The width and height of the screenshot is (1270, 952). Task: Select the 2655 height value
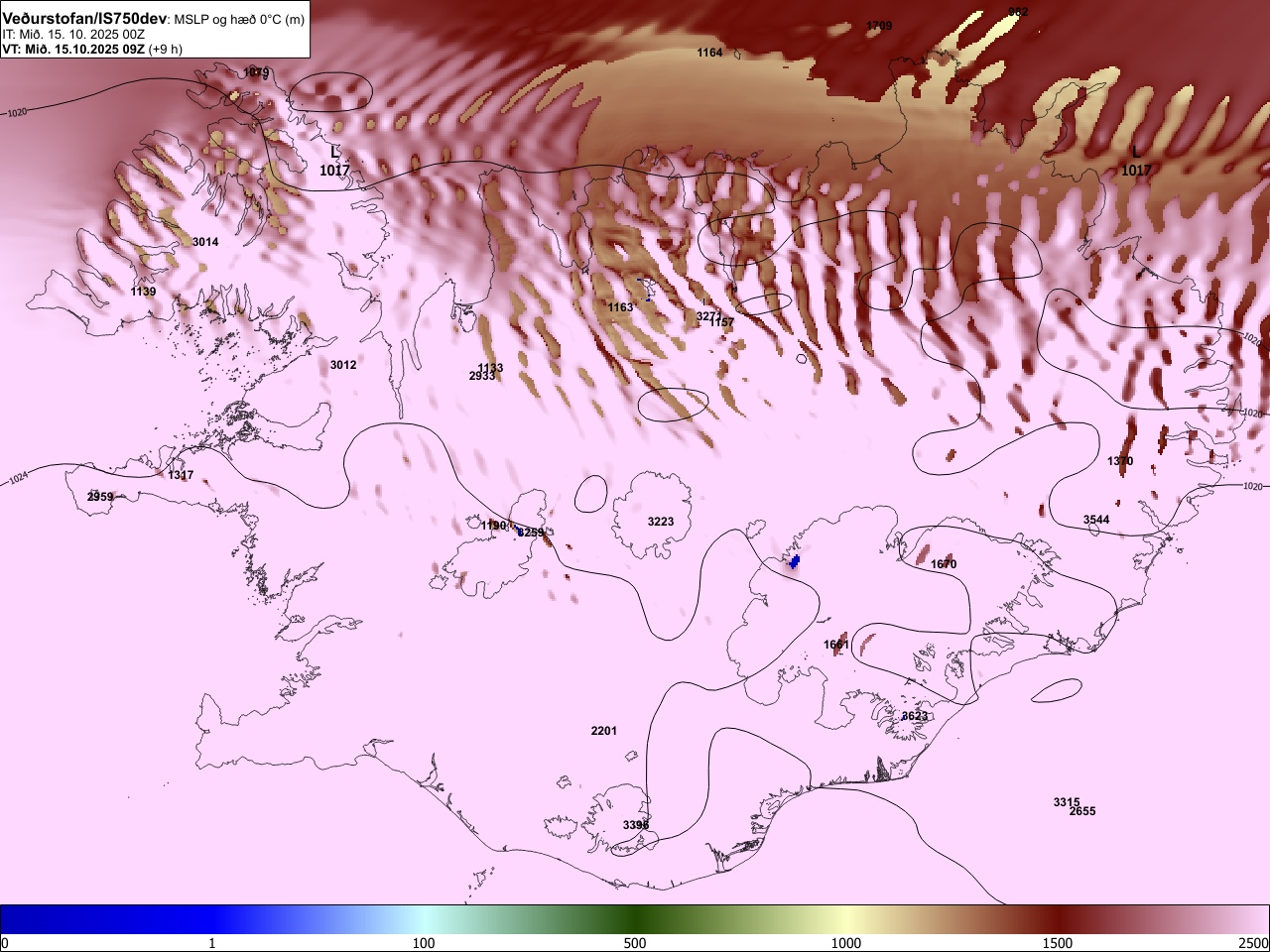click(1082, 811)
